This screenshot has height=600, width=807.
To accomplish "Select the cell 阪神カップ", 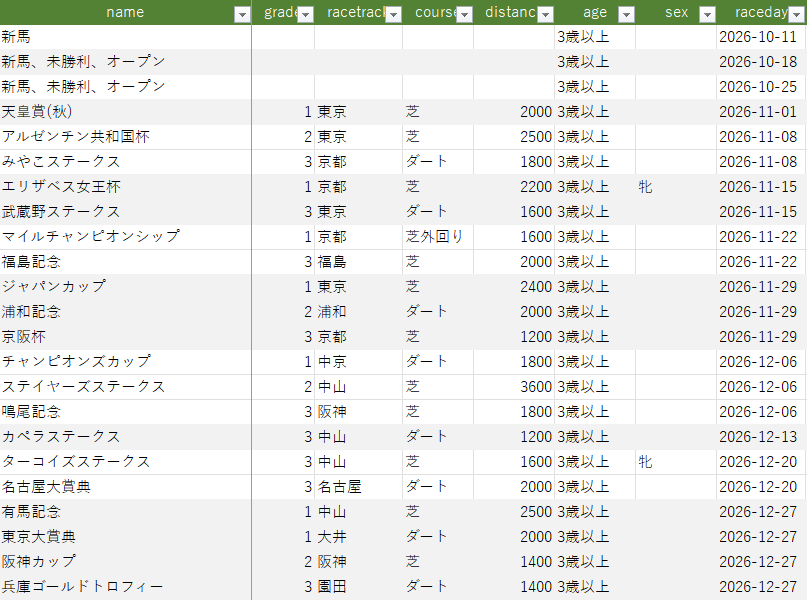I will pos(126,561).
